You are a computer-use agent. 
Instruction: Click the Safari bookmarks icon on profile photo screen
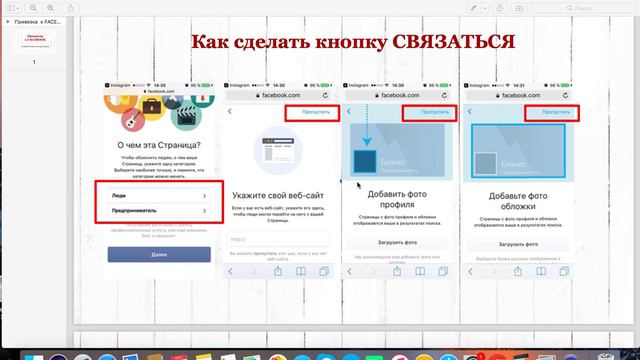[420, 271]
